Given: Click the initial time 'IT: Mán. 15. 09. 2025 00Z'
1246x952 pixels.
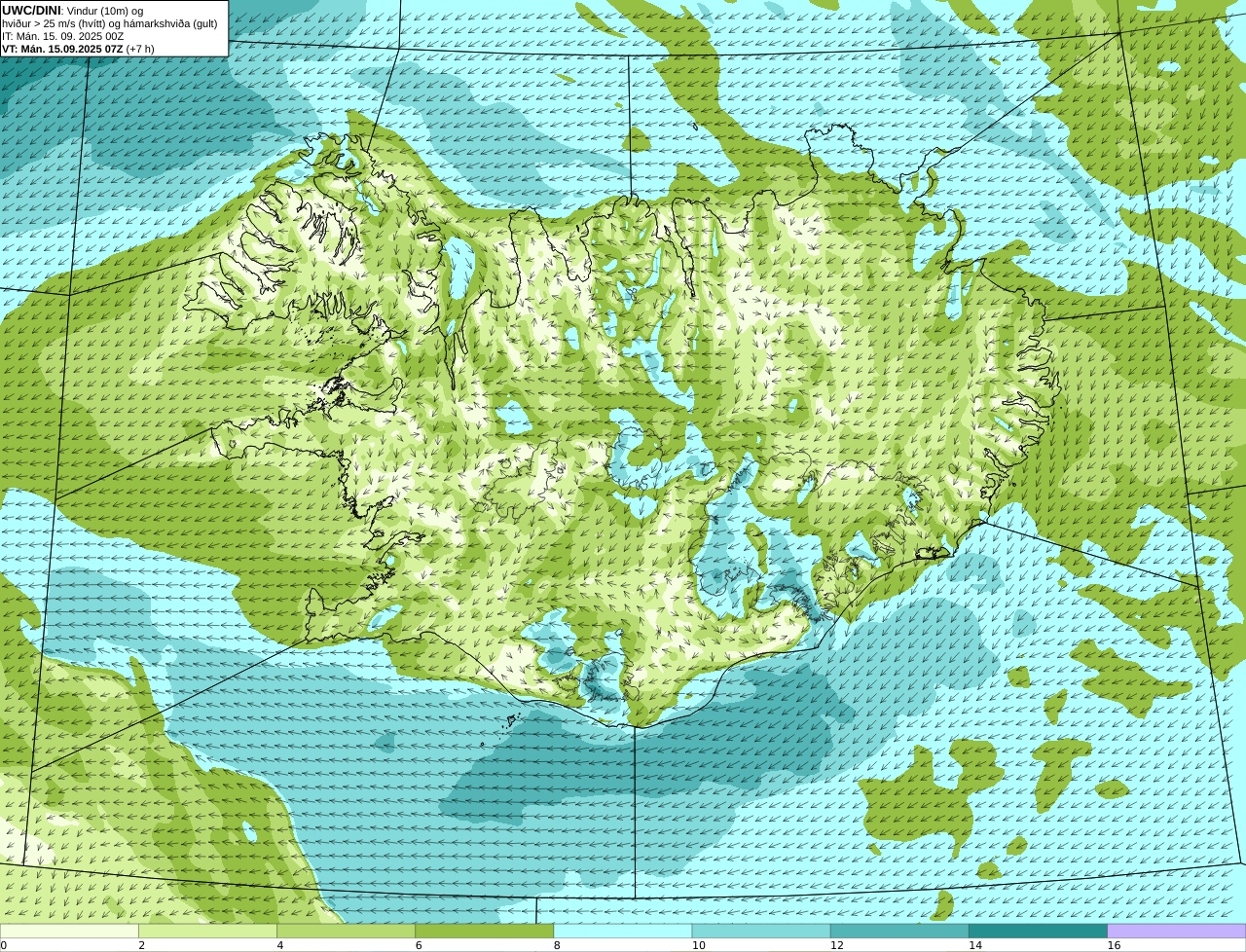Looking at the screenshot, I should tap(63, 36).
